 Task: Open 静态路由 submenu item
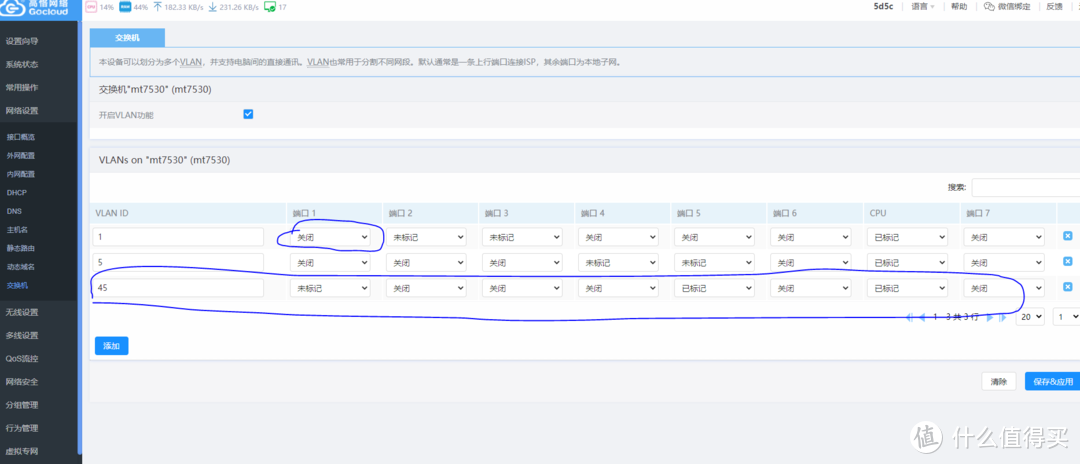21,248
